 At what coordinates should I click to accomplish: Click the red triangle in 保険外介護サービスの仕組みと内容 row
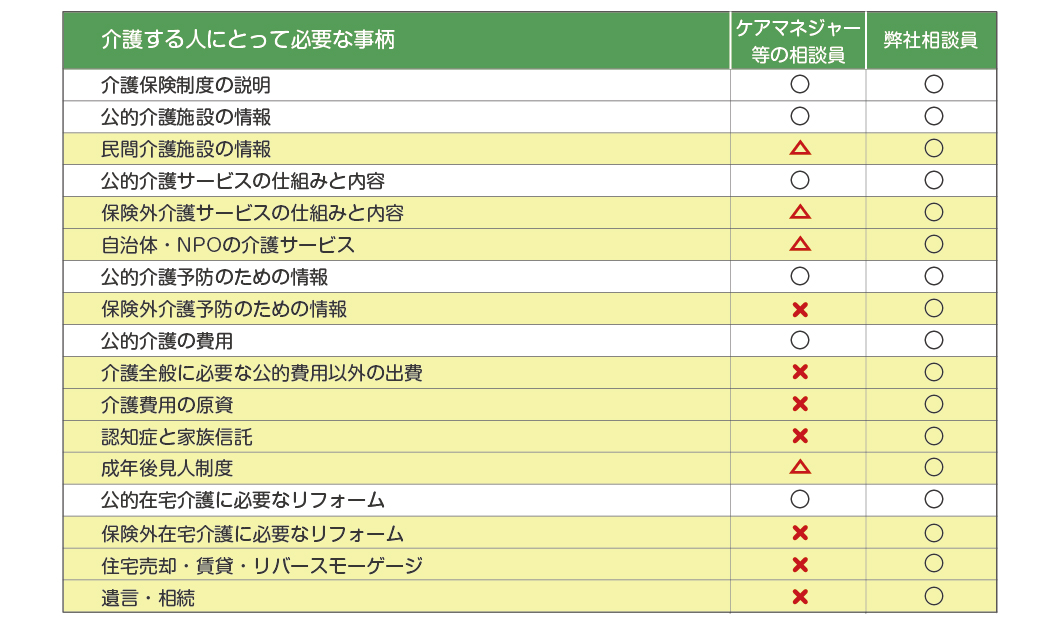click(x=799, y=212)
